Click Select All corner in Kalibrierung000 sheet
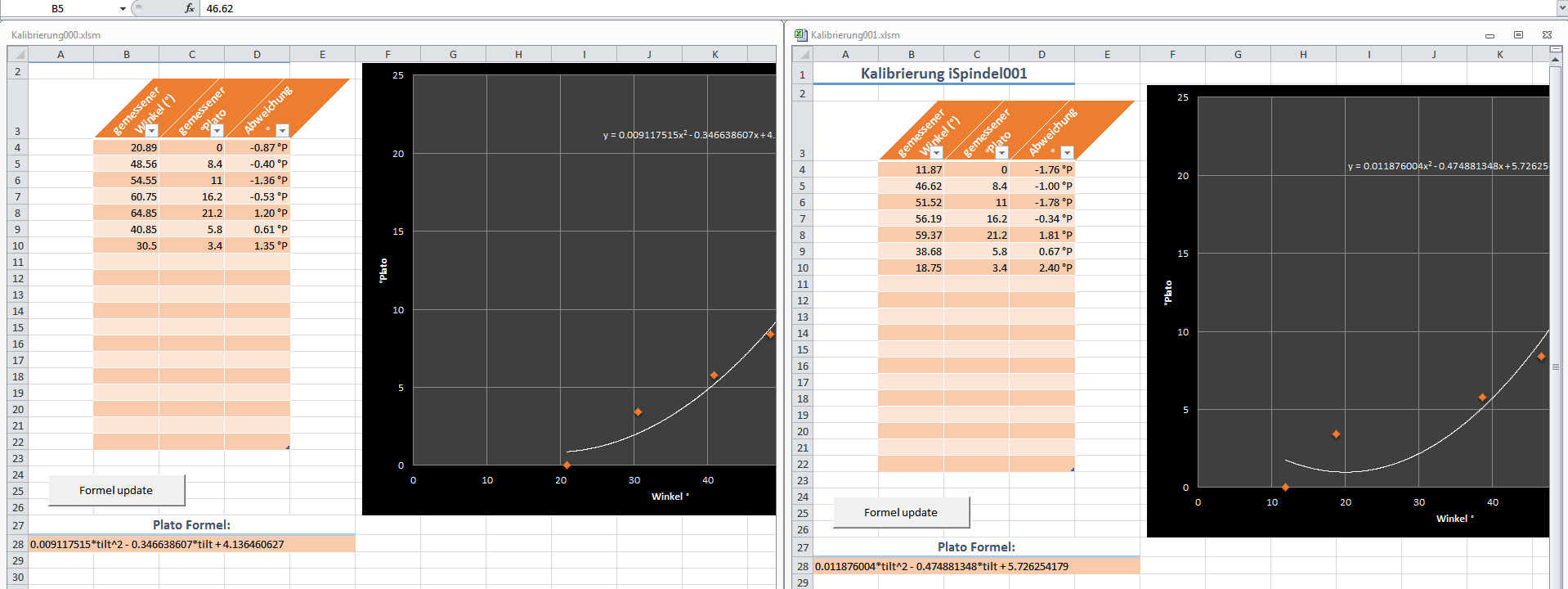This screenshot has height=589, width=1568. click(18, 55)
